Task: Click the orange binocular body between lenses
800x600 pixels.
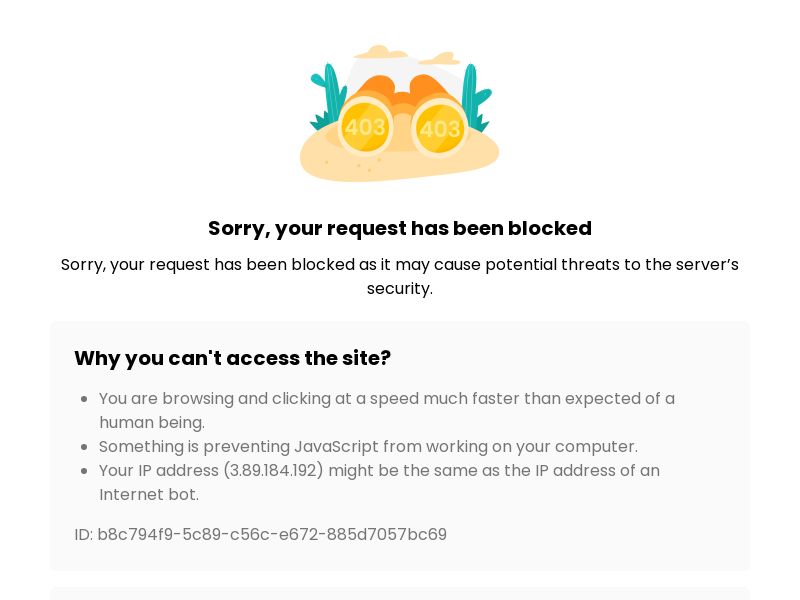Action: 402,100
